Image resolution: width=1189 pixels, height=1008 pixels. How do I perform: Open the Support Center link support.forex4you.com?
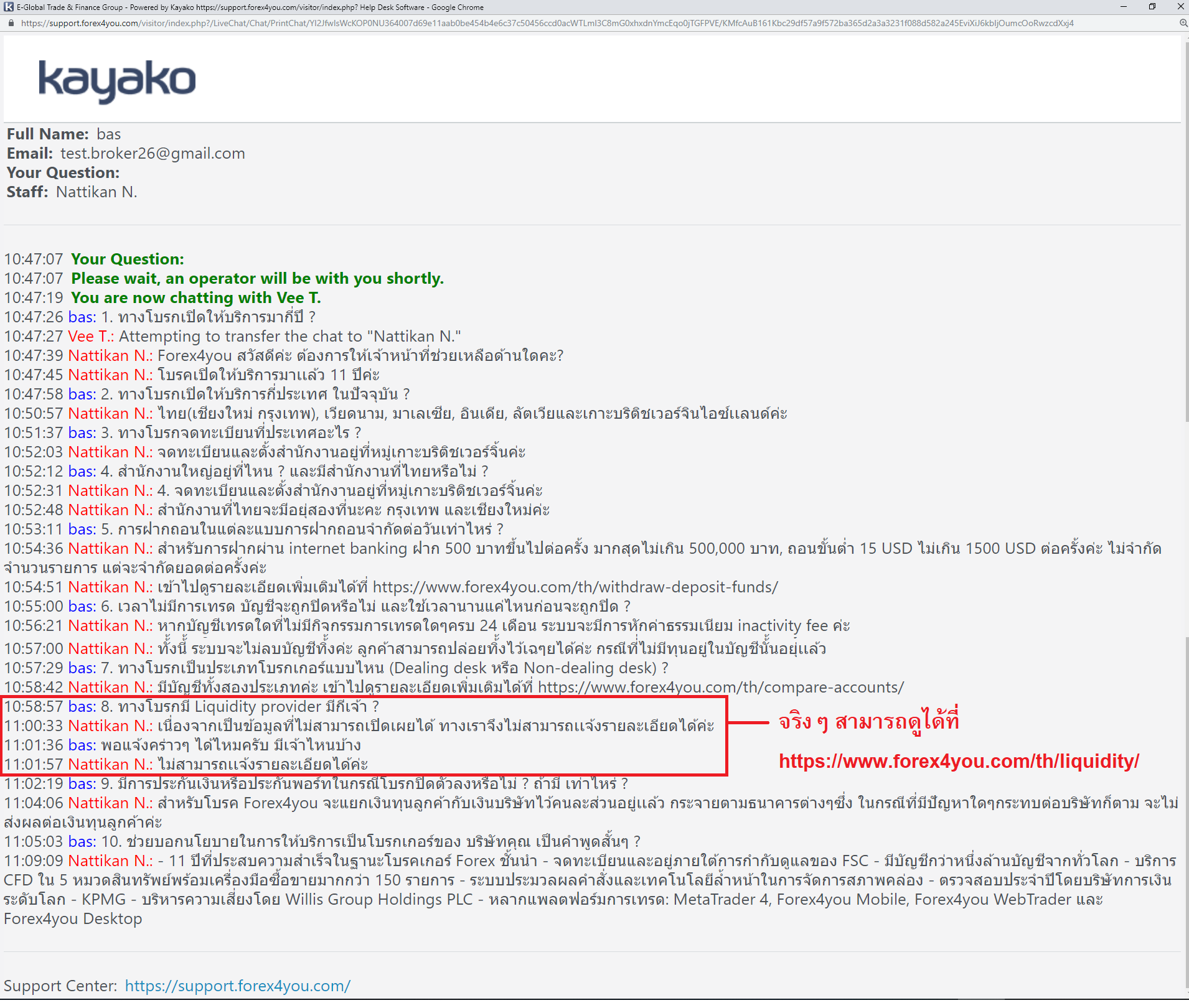click(238, 986)
